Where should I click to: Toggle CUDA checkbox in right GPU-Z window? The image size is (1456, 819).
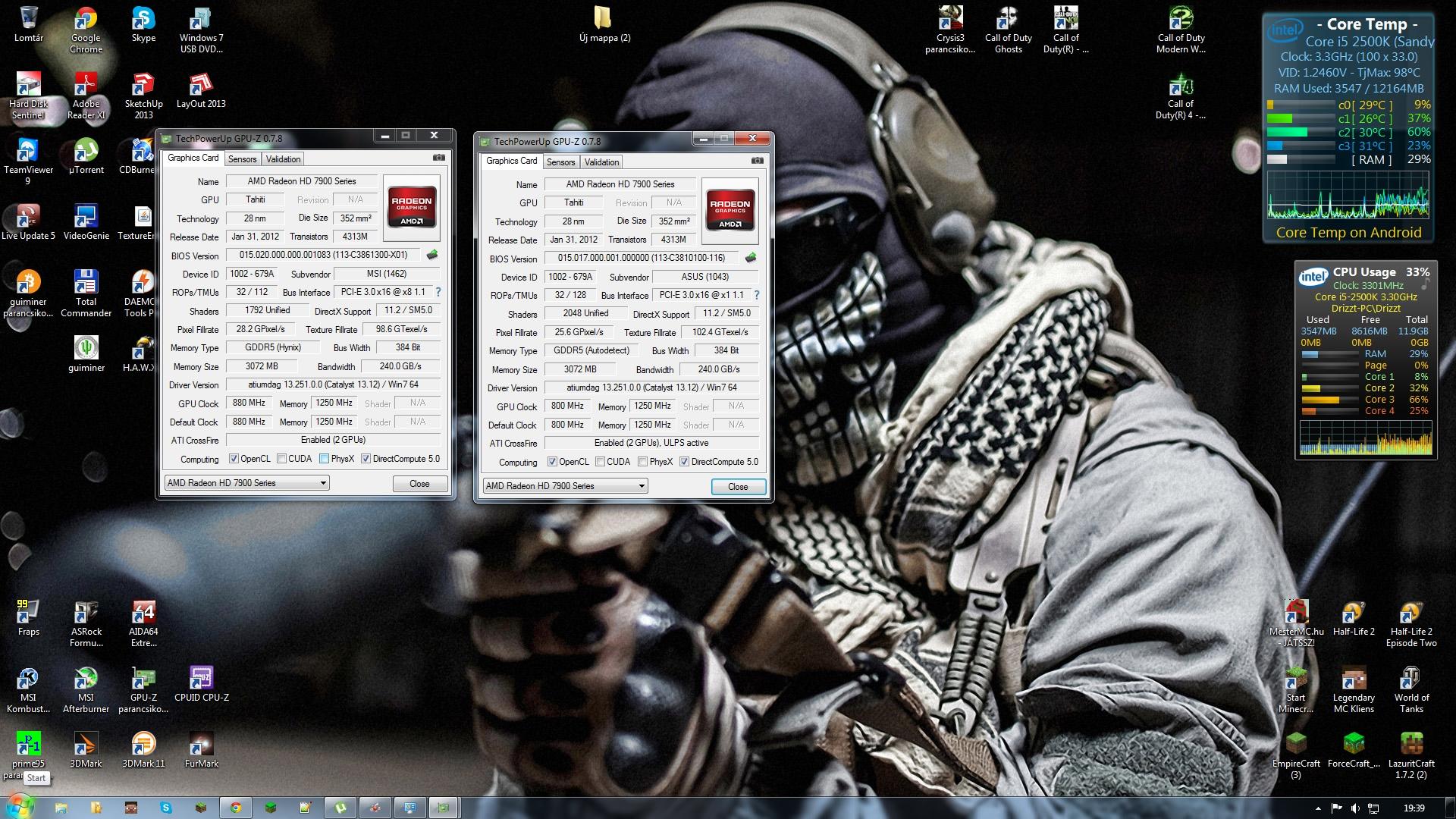[601, 462]
